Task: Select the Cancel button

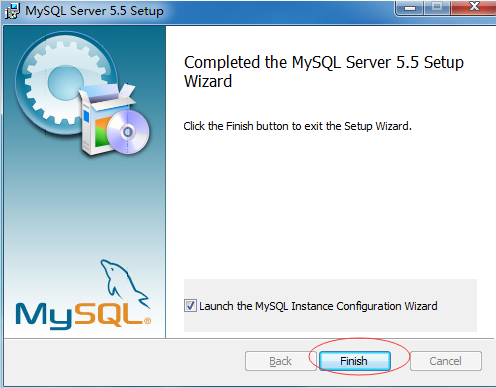Action: pyautogui.click(x=446, y=361)
